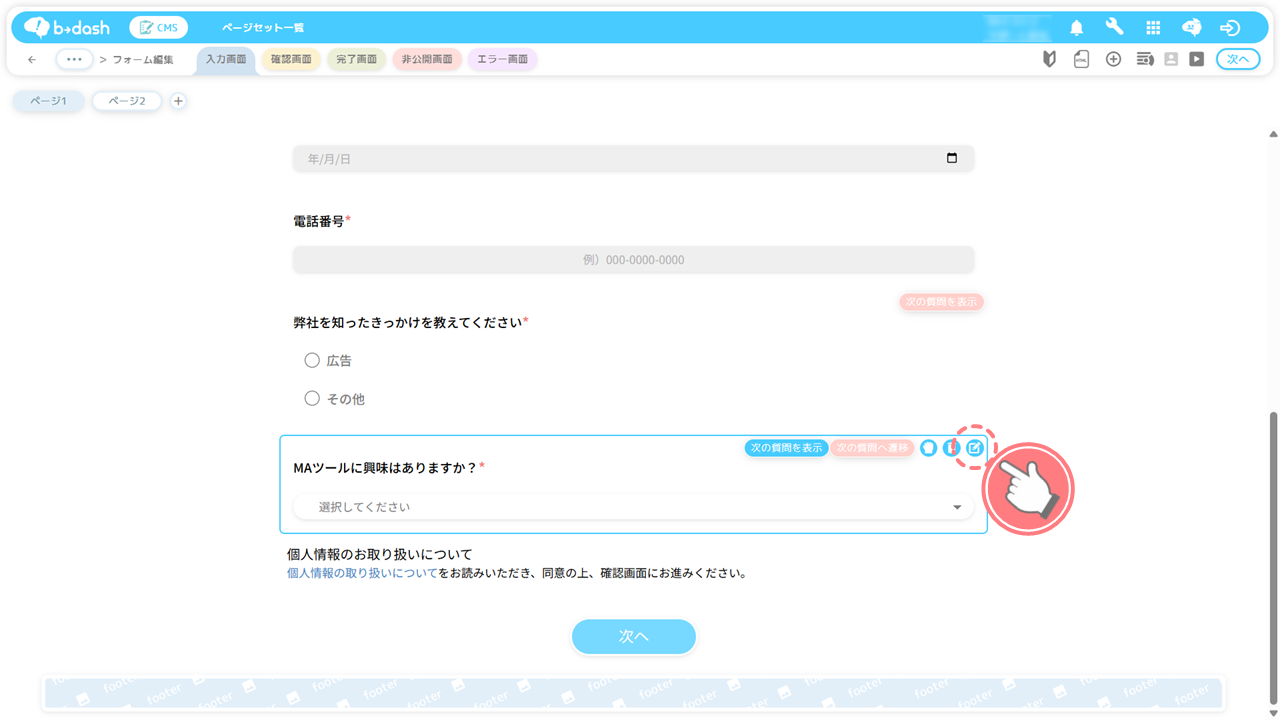Open the apps grid icon in header
The width and height of the screenshot is (1280, 720).
1153,28
